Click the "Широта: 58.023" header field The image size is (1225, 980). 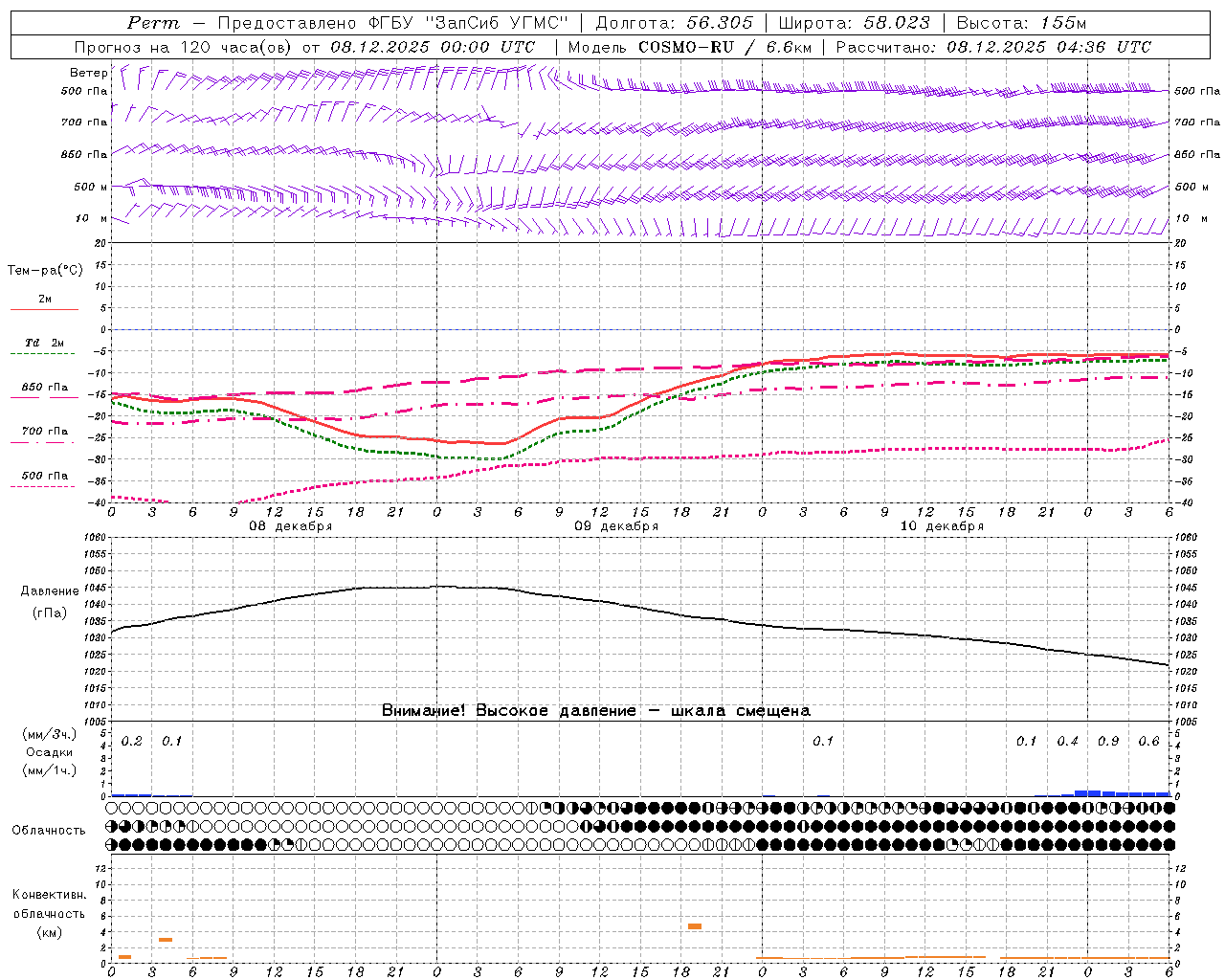[854, 23]
